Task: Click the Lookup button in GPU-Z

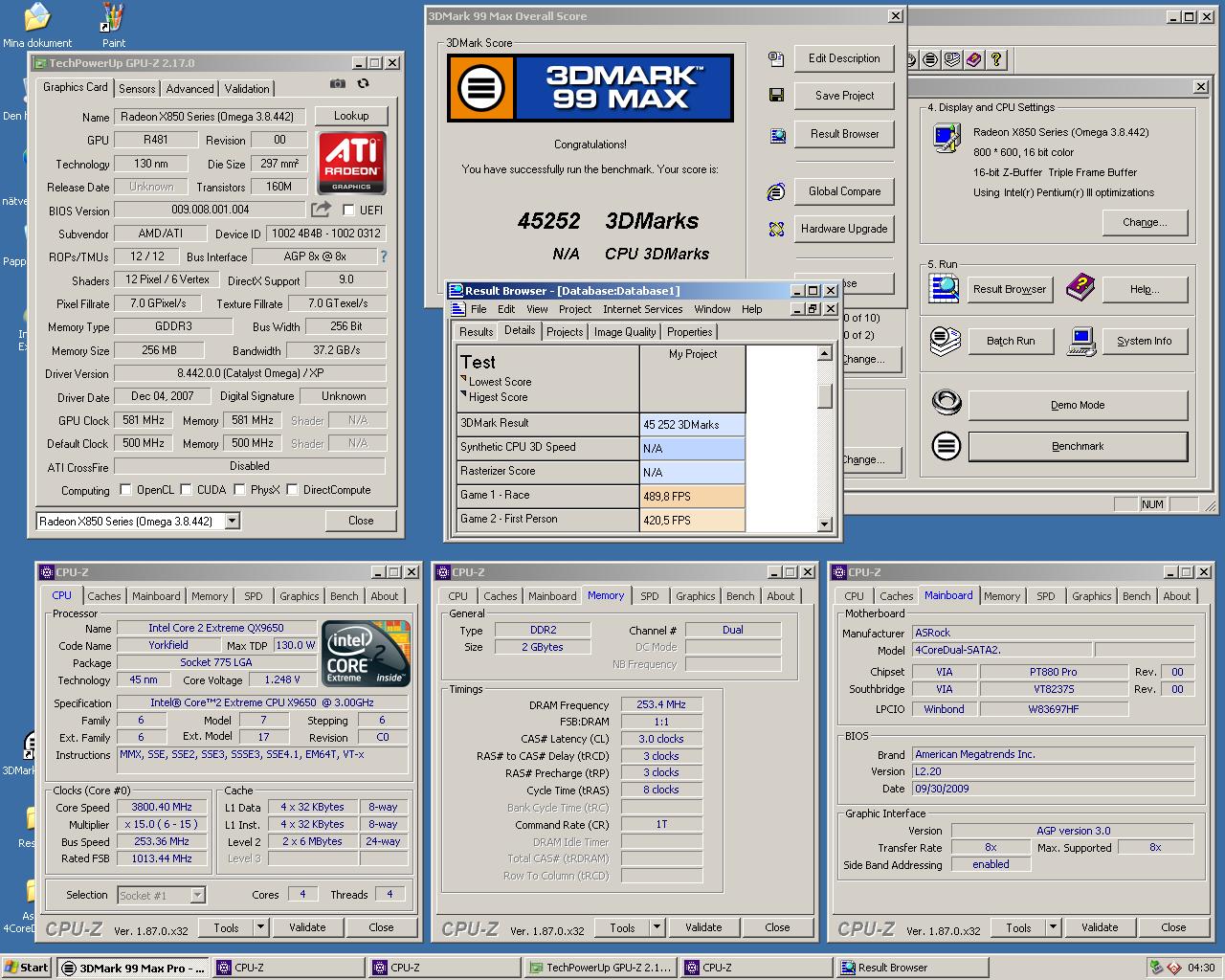Action: (x=351, y=116)
